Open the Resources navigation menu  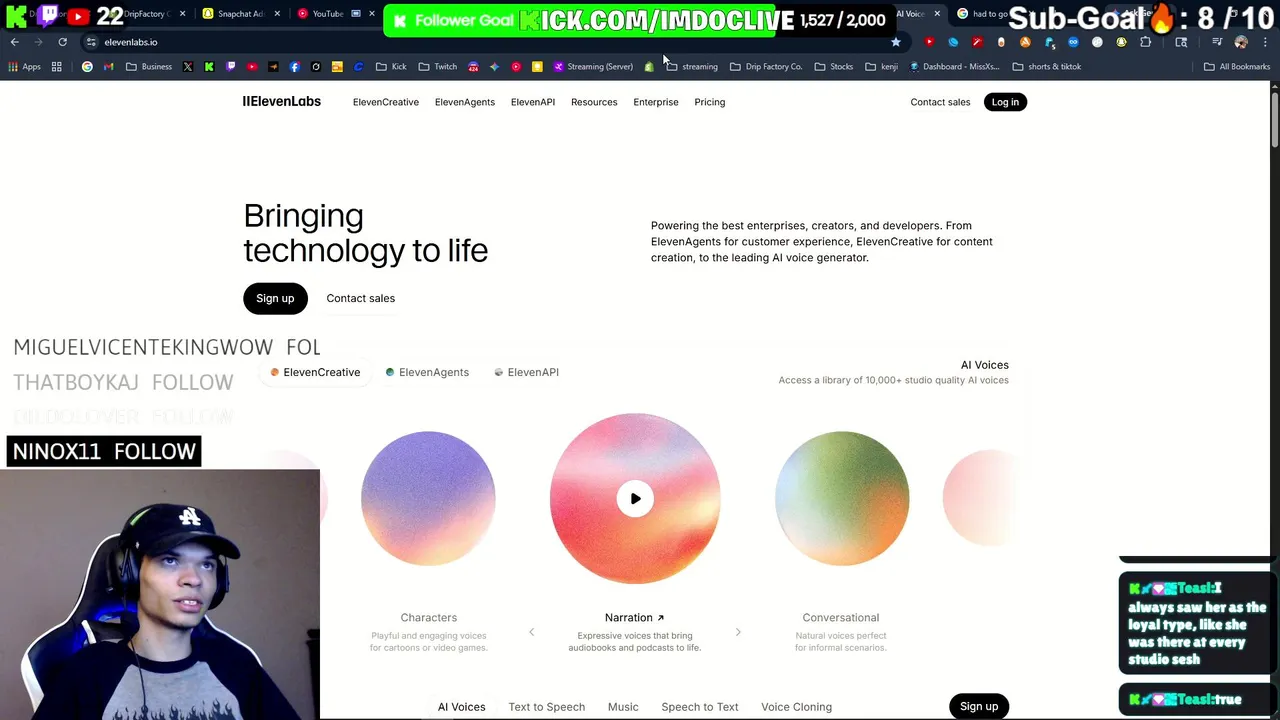coord(594,102)
